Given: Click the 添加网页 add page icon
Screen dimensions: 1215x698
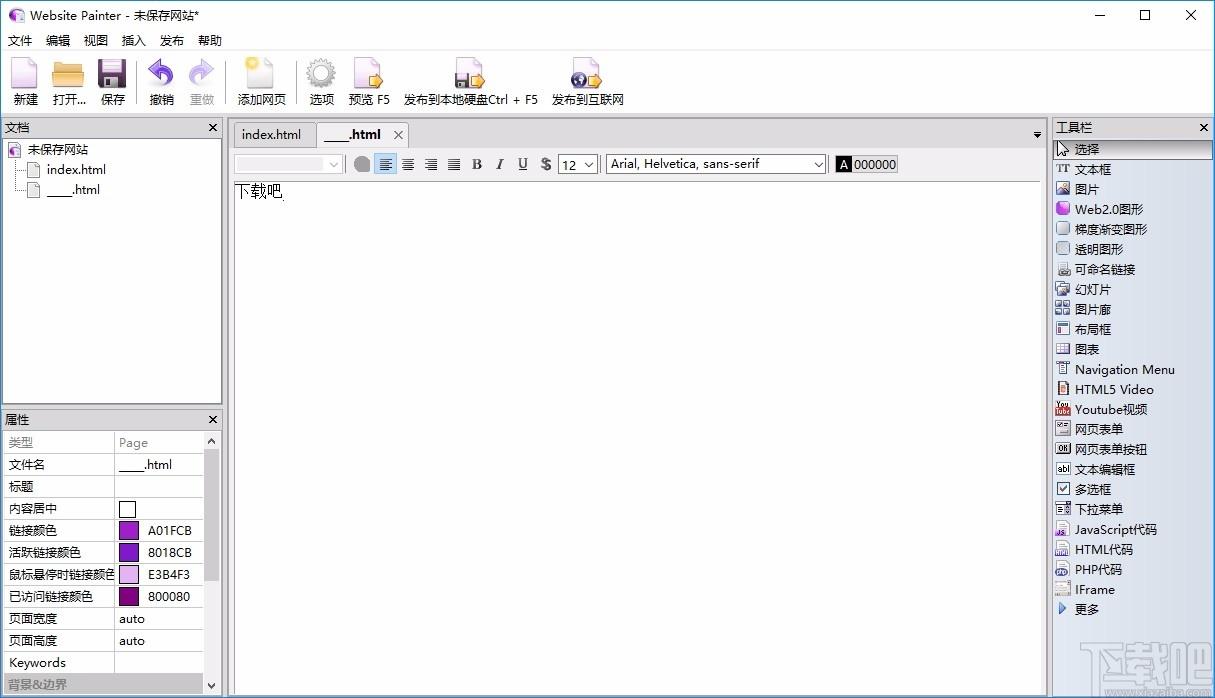Looking at the screenshot, I should [260, 75].
